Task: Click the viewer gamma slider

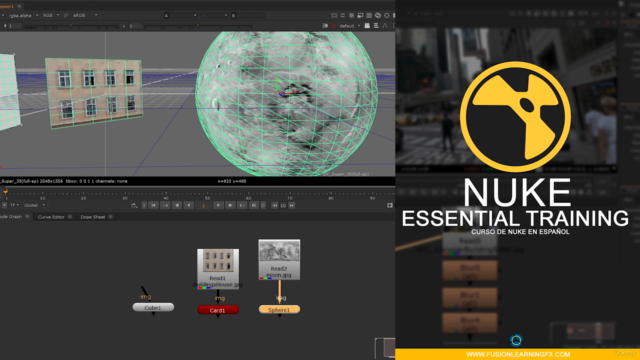Action: 198,27
